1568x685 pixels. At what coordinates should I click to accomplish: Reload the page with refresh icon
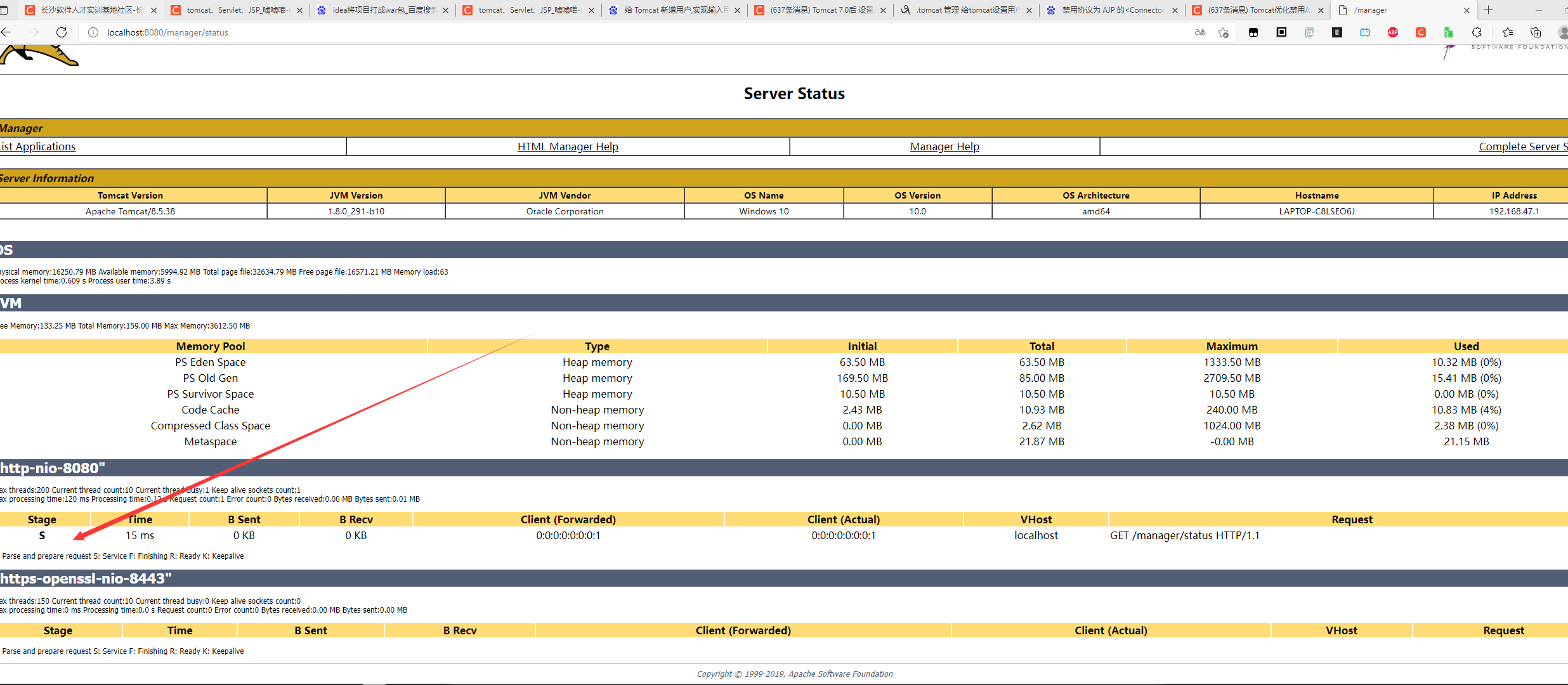click(62, 32)
